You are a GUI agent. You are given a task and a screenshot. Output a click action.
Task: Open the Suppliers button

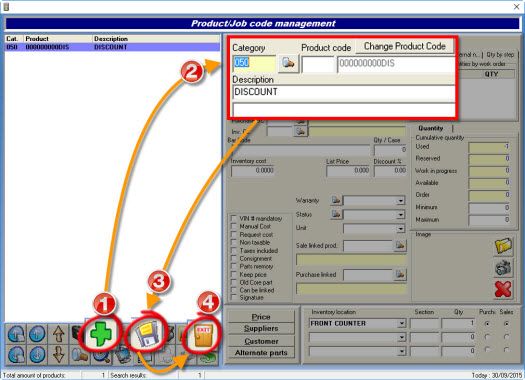click(261, 328)
